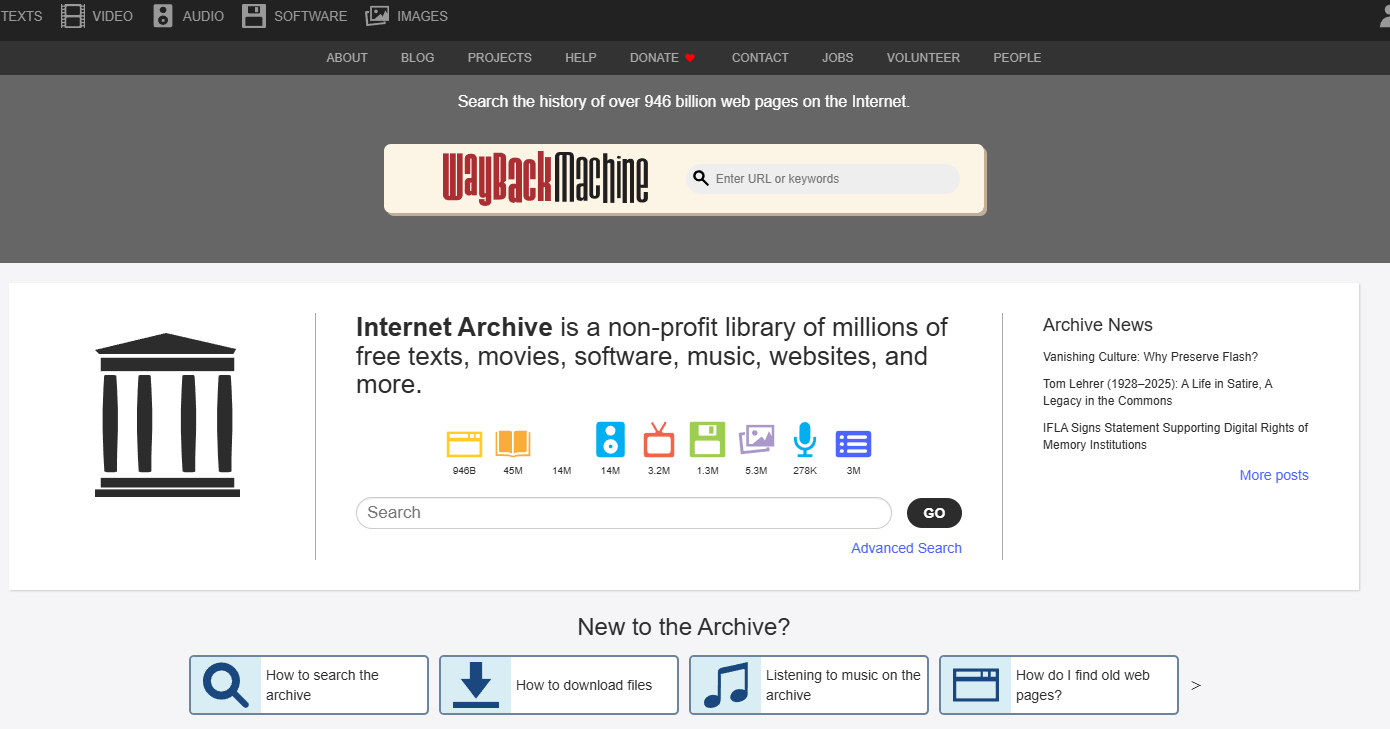Expand the next carousel arrow

(1196, 684)
